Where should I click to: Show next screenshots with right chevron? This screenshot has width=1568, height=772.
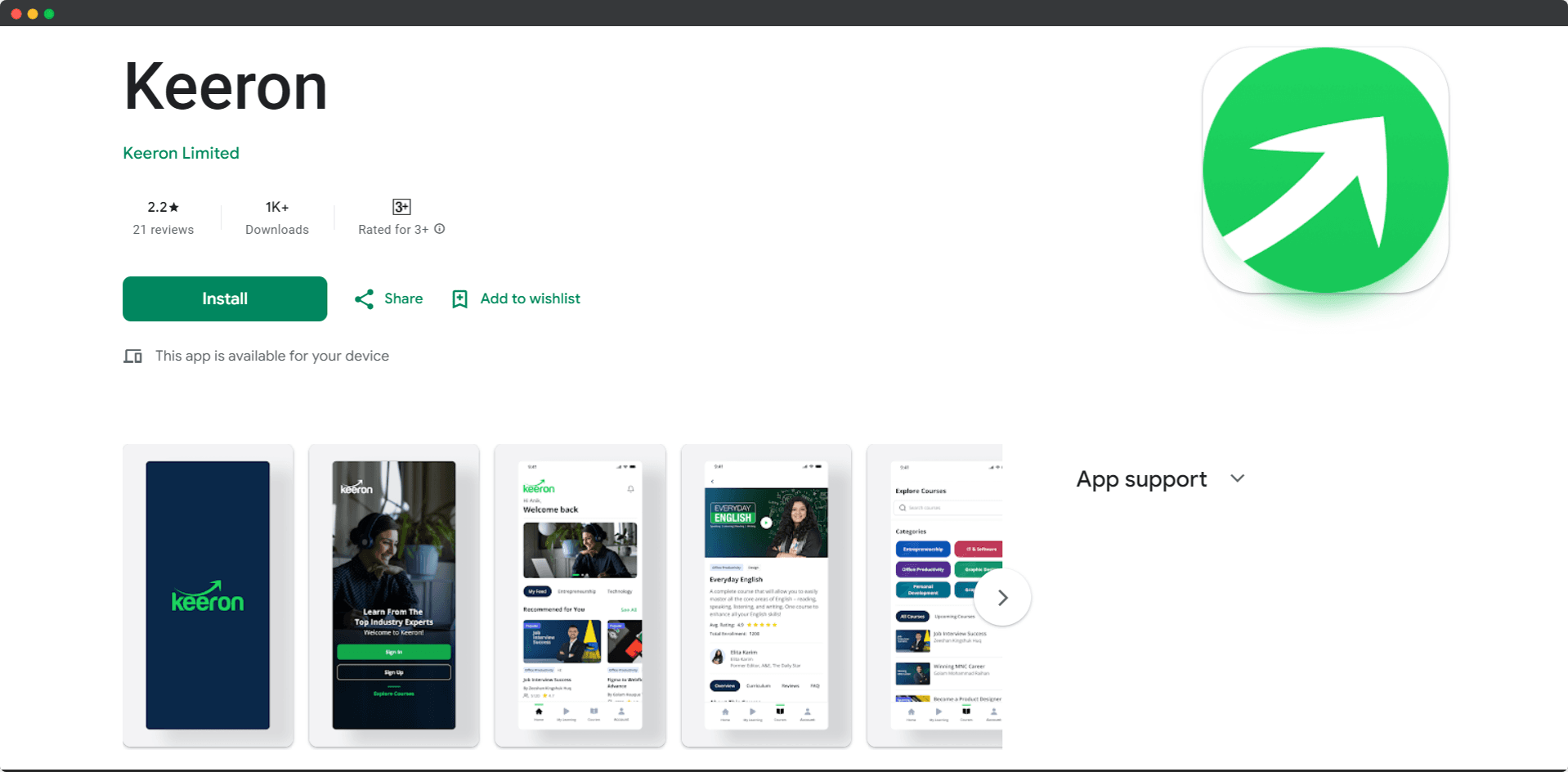click(1003, 598)
